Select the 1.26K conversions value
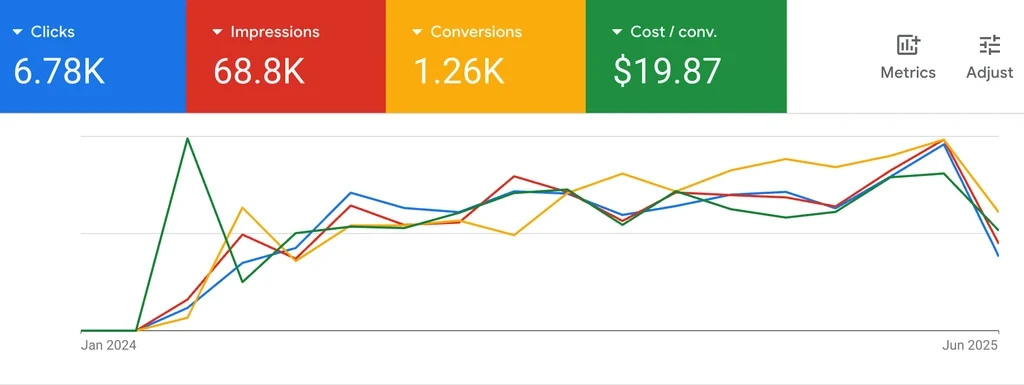This screenshot has width=1024, height=385. tap(459, 71)
